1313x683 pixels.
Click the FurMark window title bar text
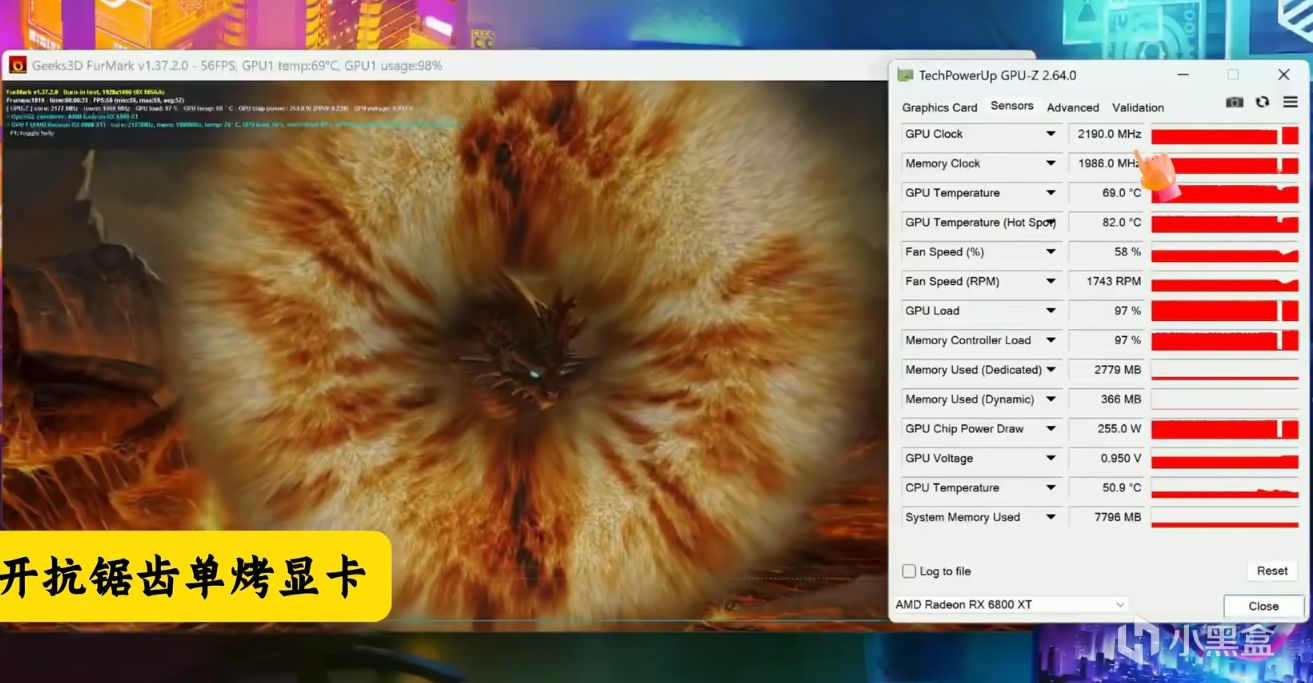pyautogui.click(x=237, y=65)
